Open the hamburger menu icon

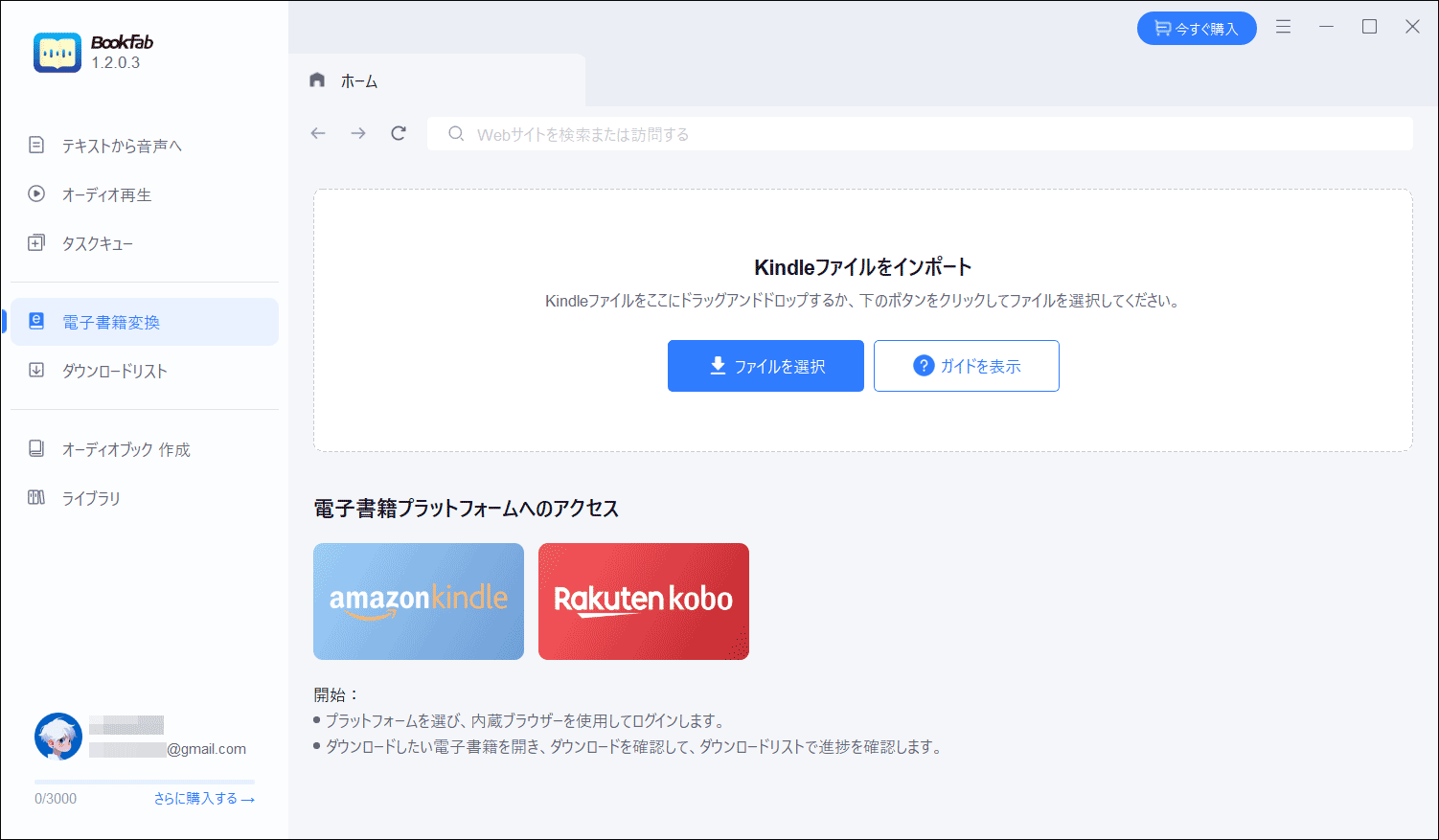tap(1283, 27)
